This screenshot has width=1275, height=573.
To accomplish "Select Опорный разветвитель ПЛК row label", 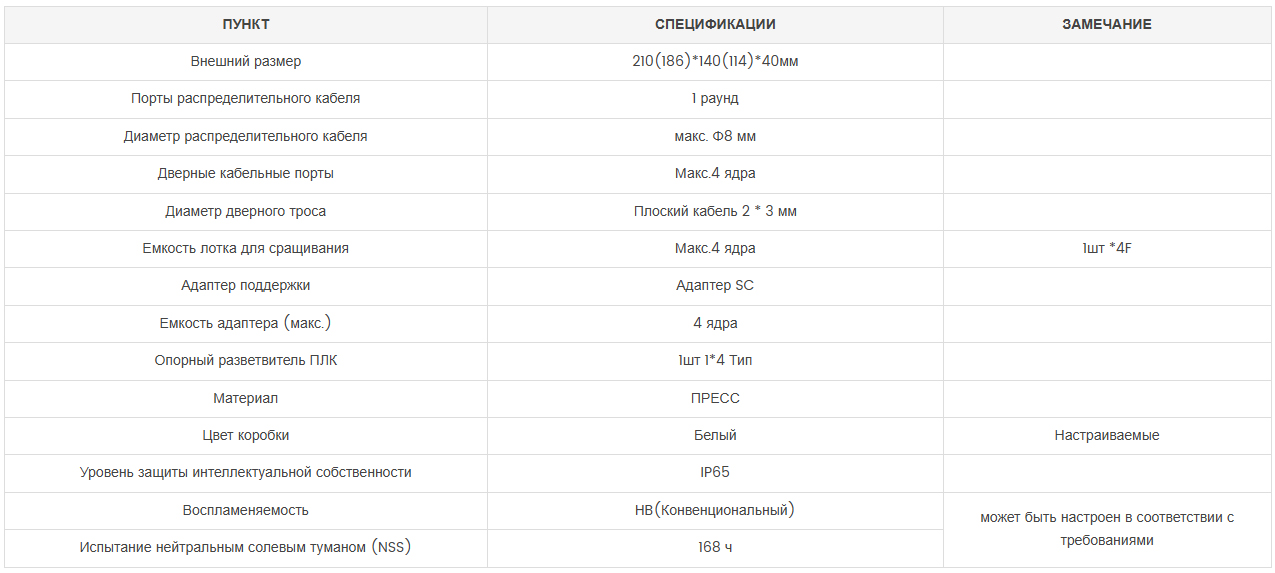I will tap(246, 360).
